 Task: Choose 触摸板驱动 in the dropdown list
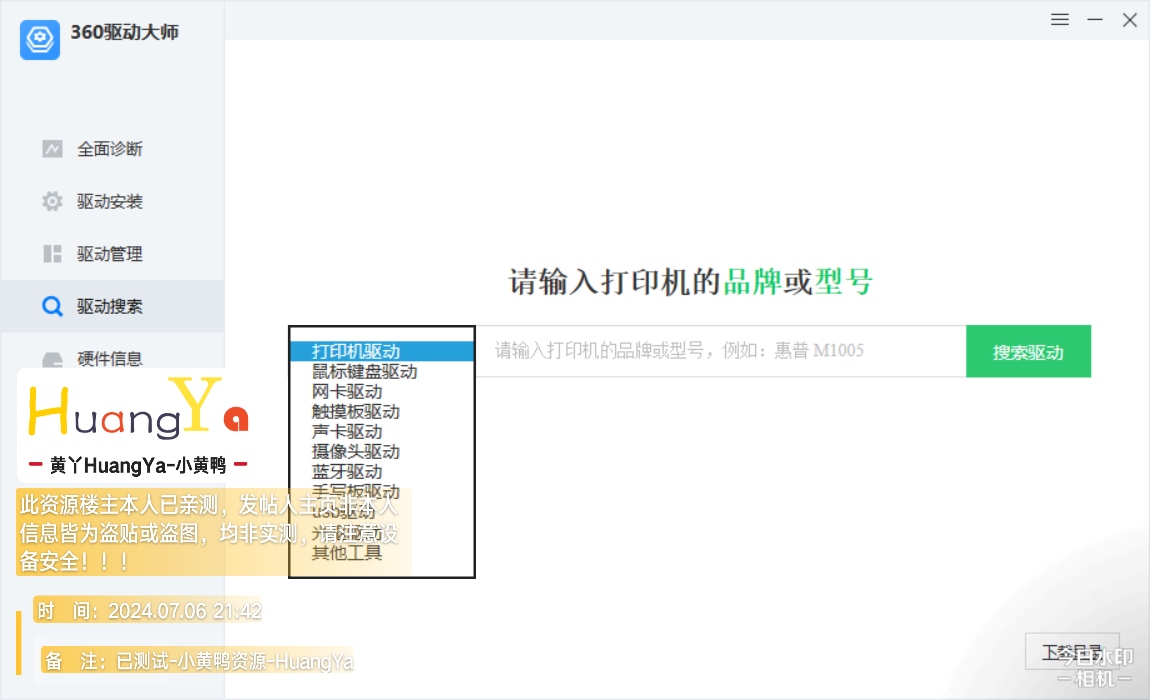(x=382, y=412)
